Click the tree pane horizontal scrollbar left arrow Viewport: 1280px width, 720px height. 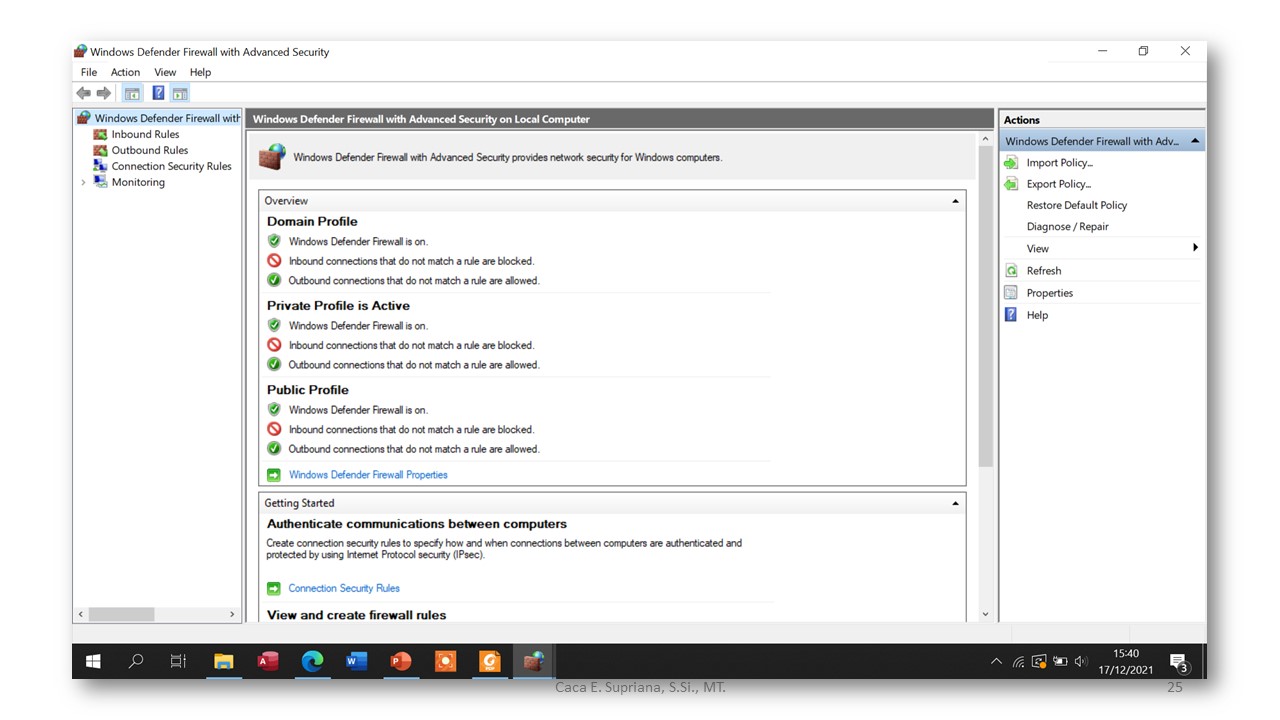point(81,614)
